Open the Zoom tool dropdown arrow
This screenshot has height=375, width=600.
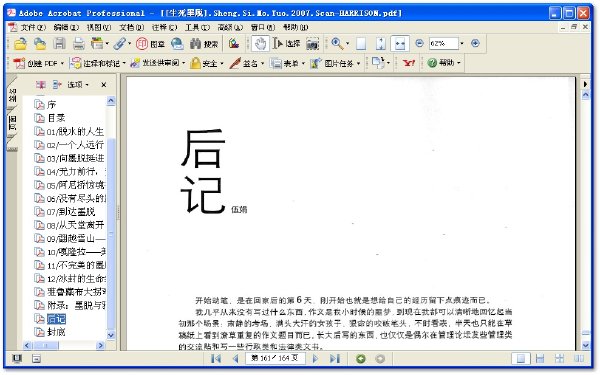[347, 44]
